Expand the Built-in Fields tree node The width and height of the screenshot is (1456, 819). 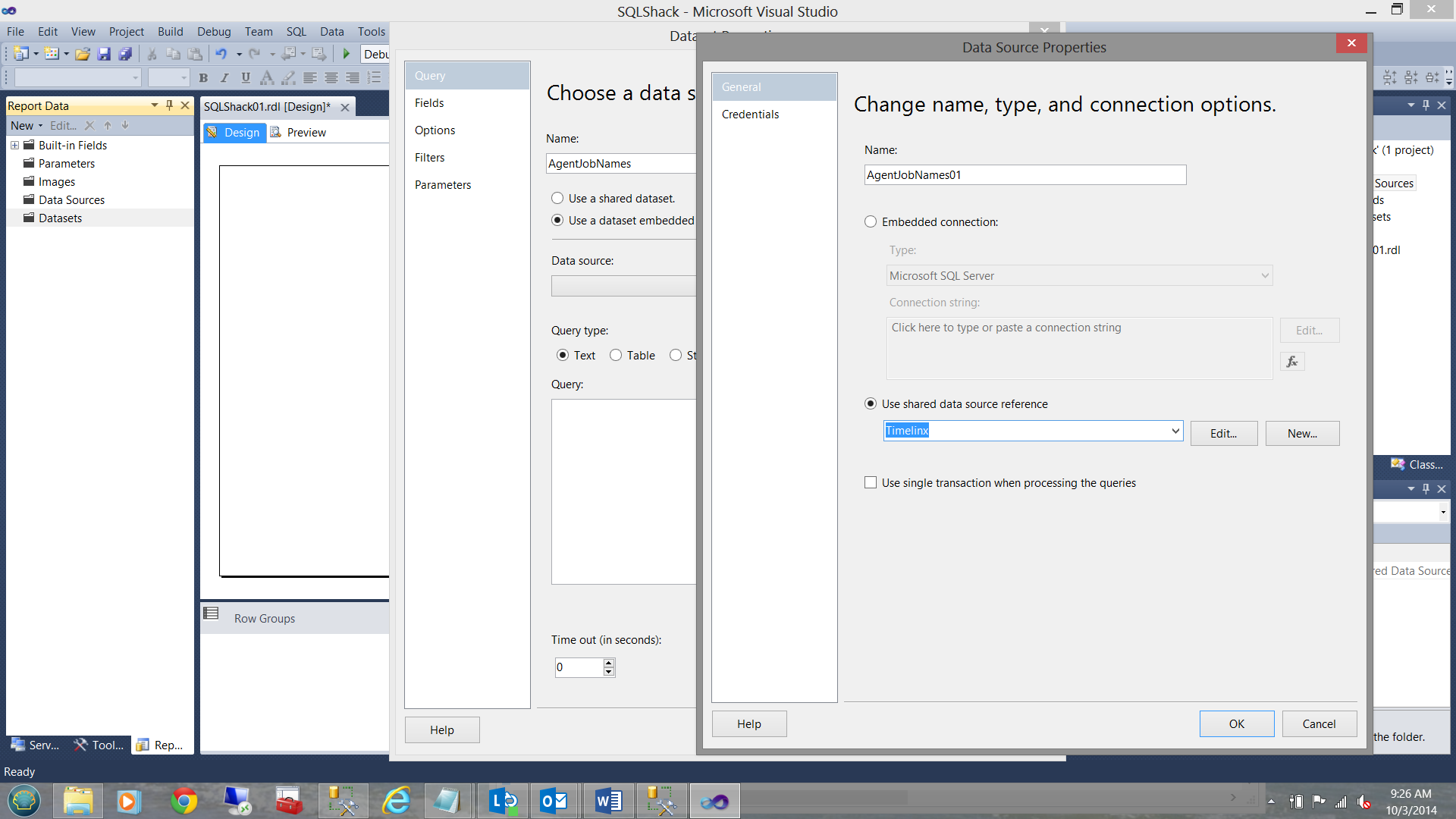pyautogui.click(x=14, y=146)
